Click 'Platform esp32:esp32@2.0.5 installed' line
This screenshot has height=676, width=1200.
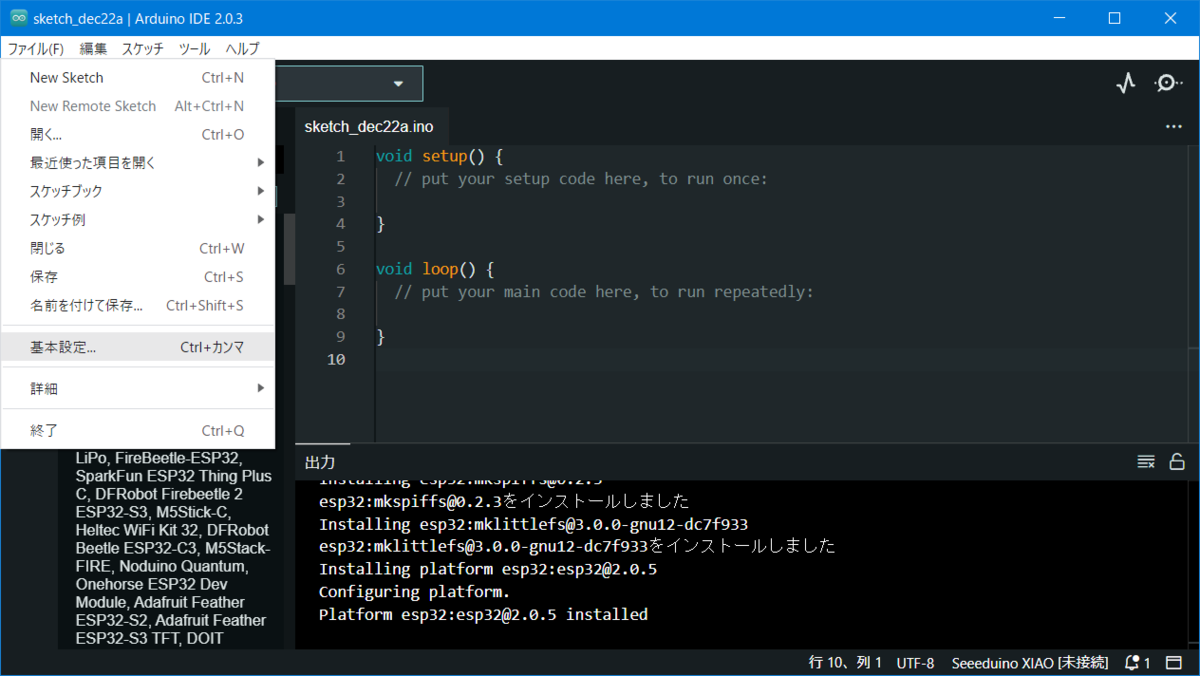tap(483, 614)
